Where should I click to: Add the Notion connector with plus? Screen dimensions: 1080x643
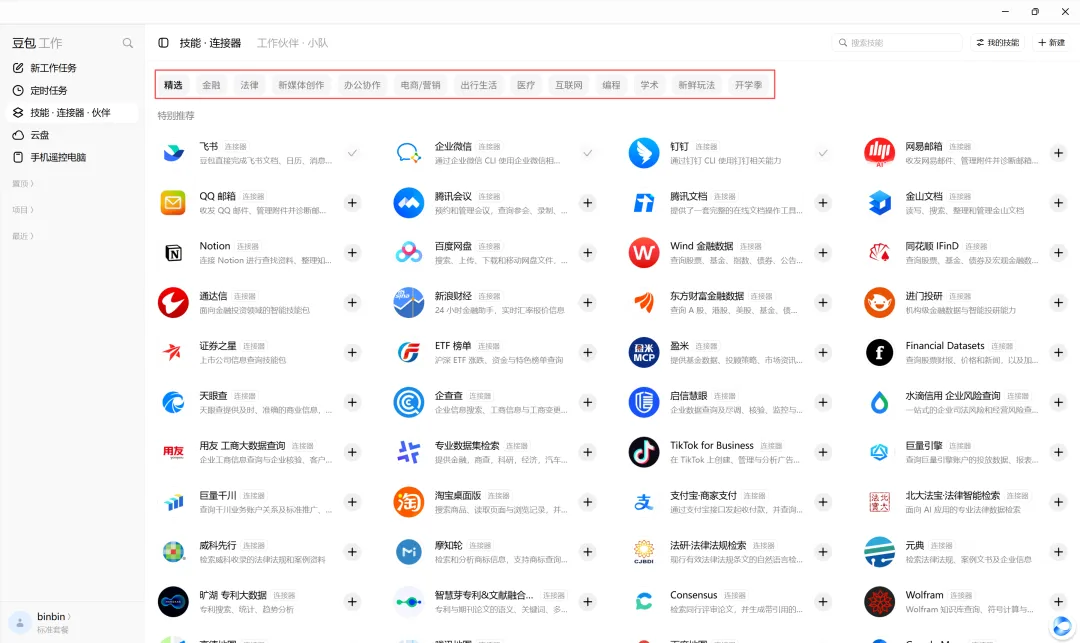click(352, 253)
